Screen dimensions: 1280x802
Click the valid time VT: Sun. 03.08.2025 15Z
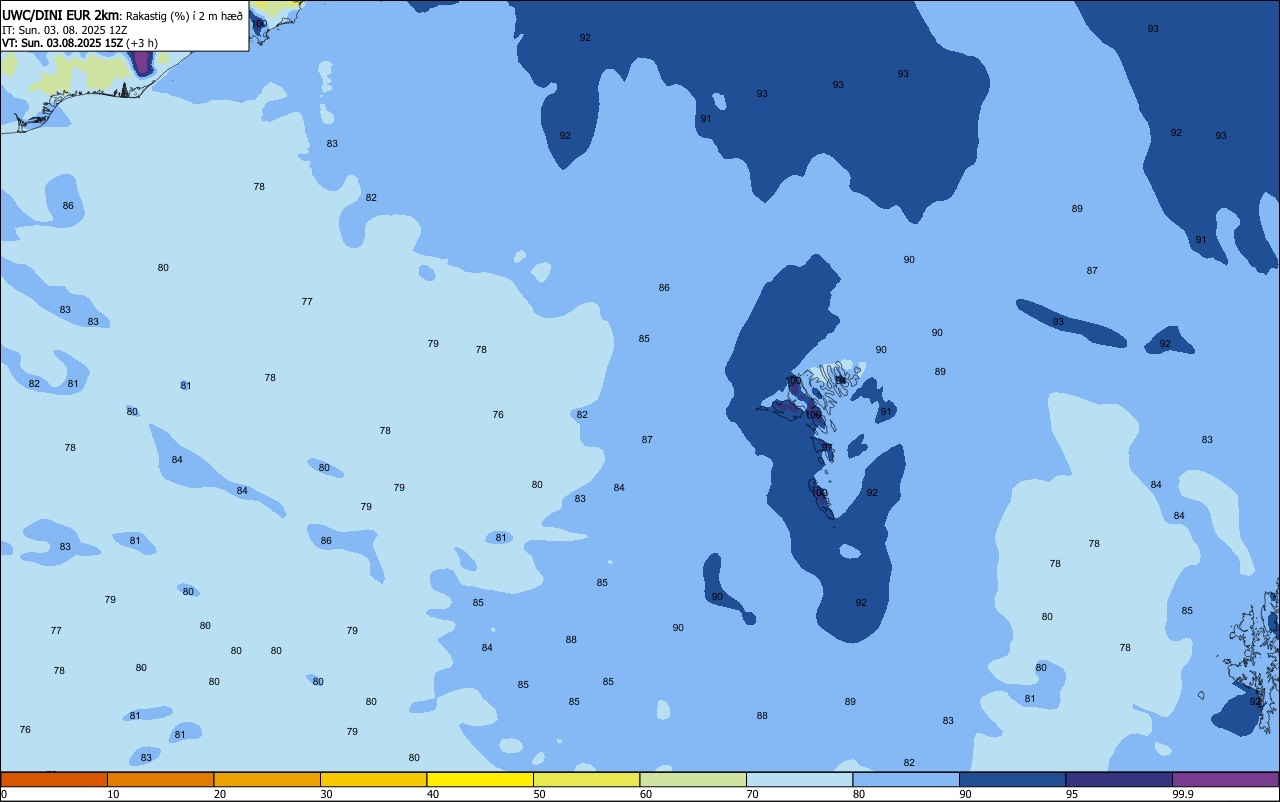click(x=62, y=43)
